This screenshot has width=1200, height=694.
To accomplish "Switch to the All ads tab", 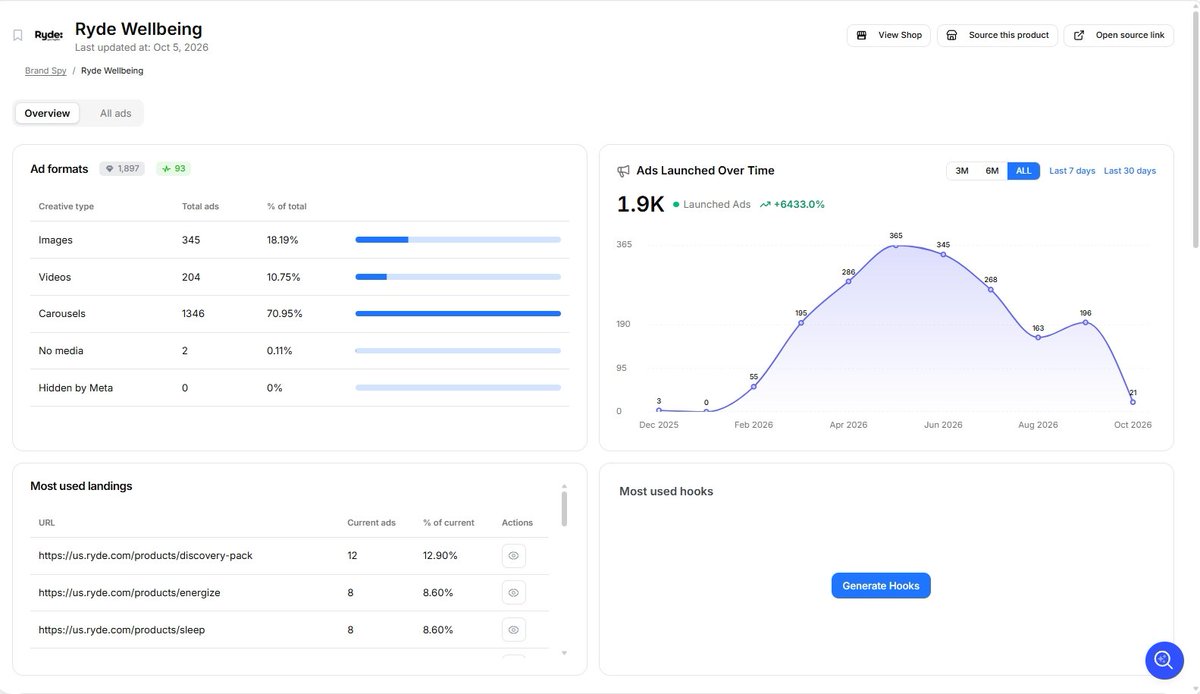I will pyautogui.click(x=115, y=113).
